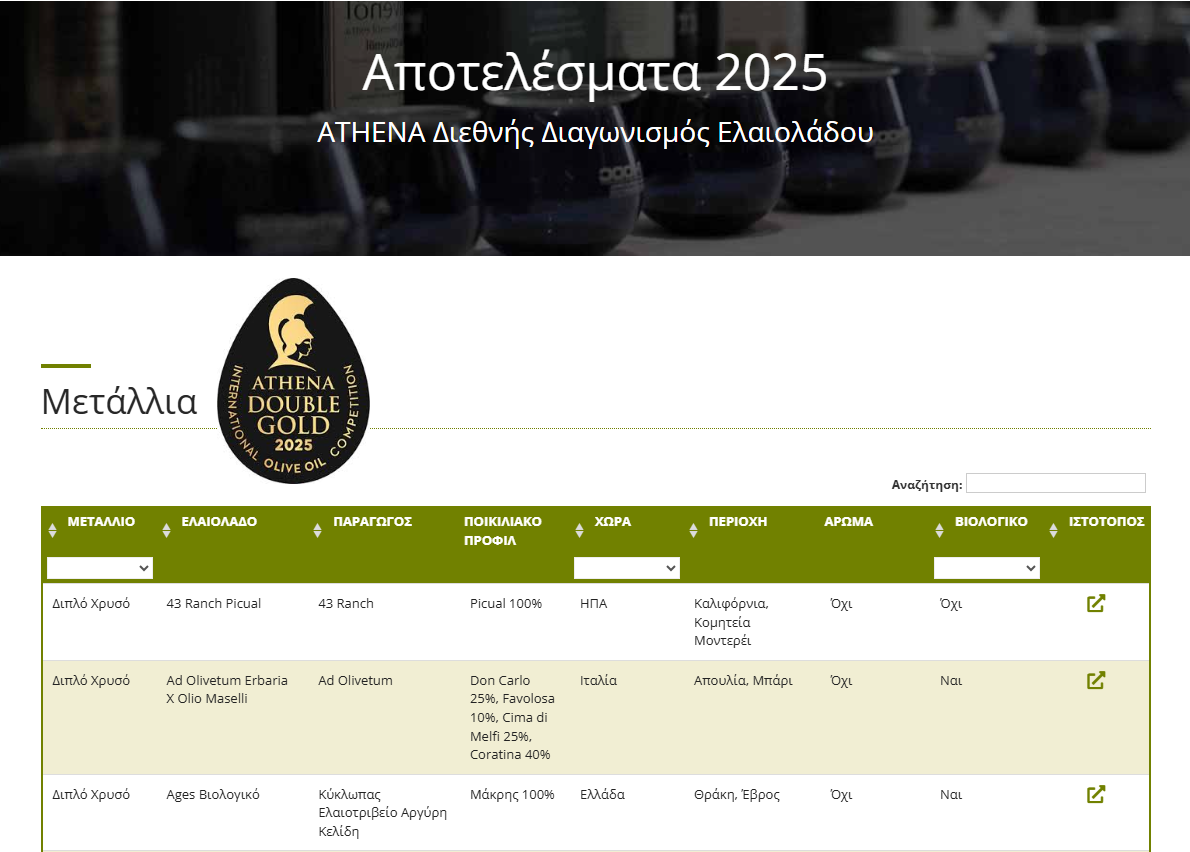Sort table by ΠΕΡΙΟΧΗ column header
This screenshot has height=852, width=1190.
pos(738,521)
